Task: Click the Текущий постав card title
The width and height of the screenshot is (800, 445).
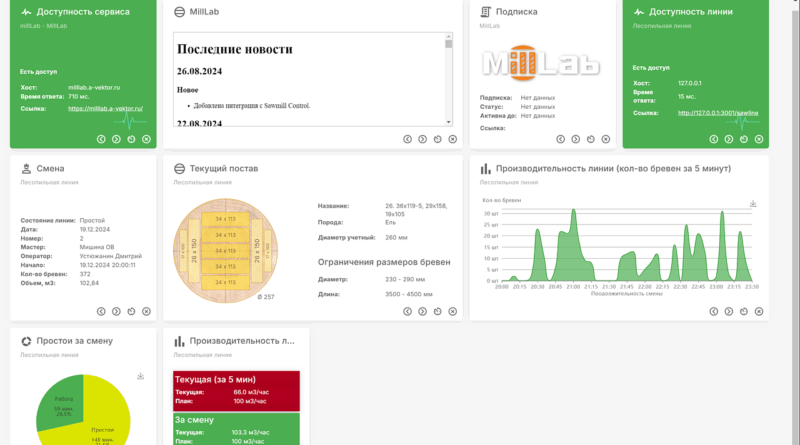Action: (x=224, y=168)
